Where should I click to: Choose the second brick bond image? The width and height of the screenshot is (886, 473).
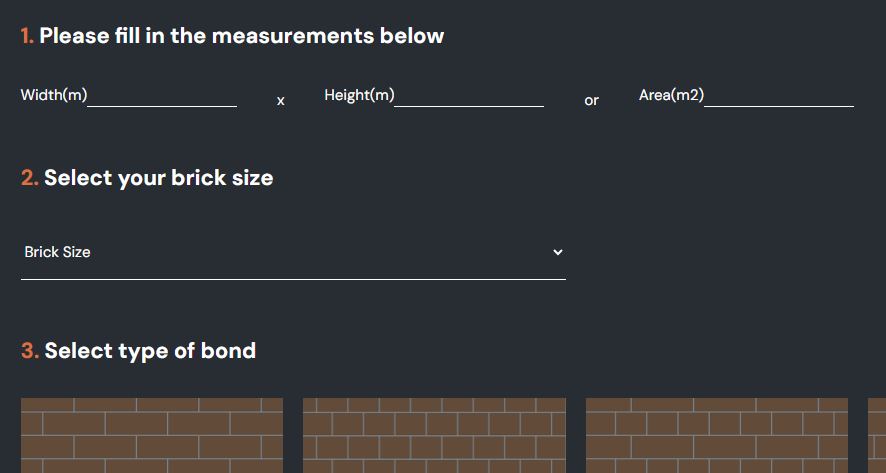click(x=434, y=435)
